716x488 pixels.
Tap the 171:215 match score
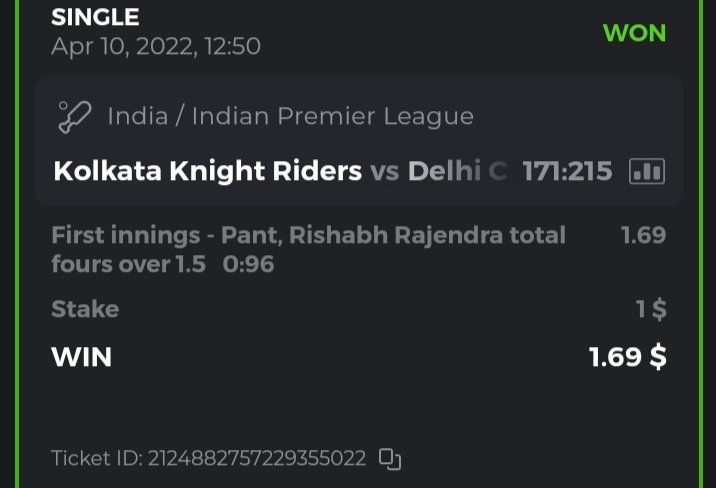click(567, 171)
